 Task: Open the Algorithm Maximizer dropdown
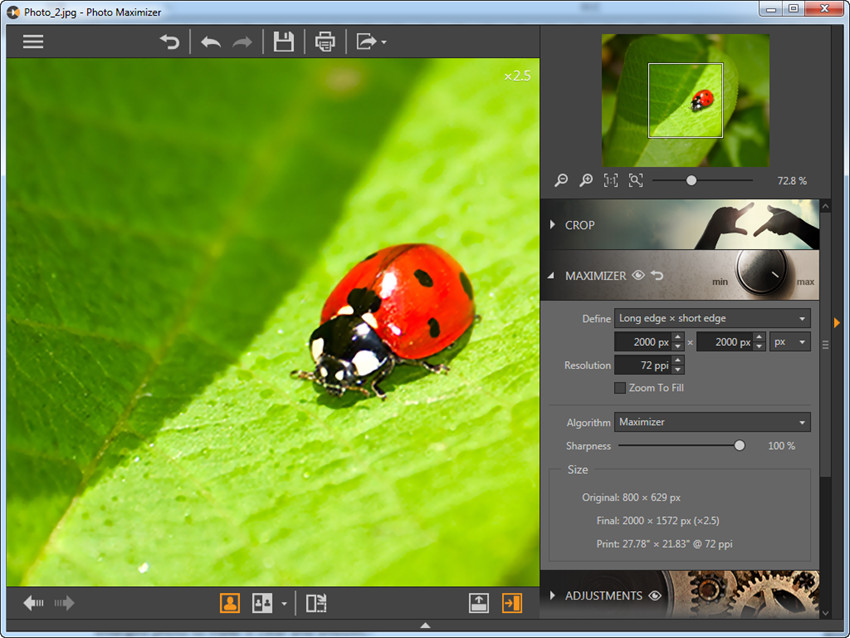pyautogui.click(x=712, y=422)
